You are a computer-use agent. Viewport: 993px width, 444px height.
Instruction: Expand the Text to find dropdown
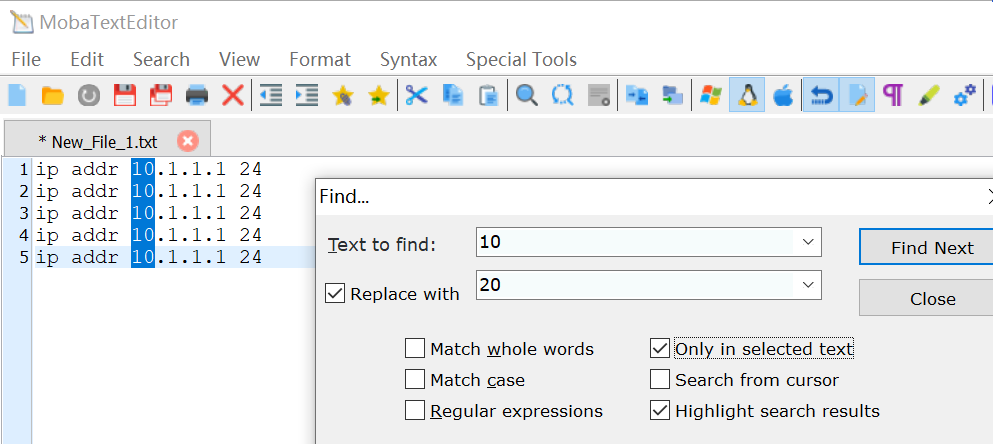point(807,242)
